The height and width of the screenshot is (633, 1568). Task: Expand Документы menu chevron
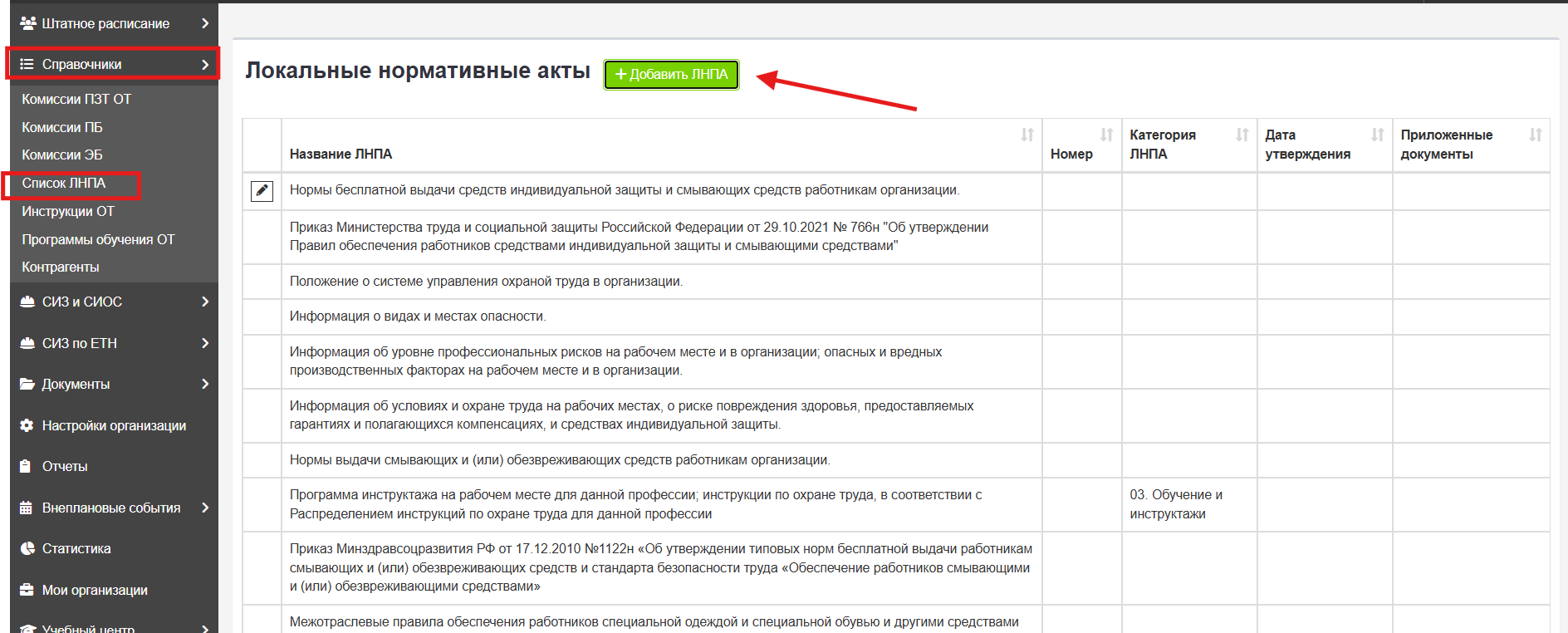click(x=205, y=384)
